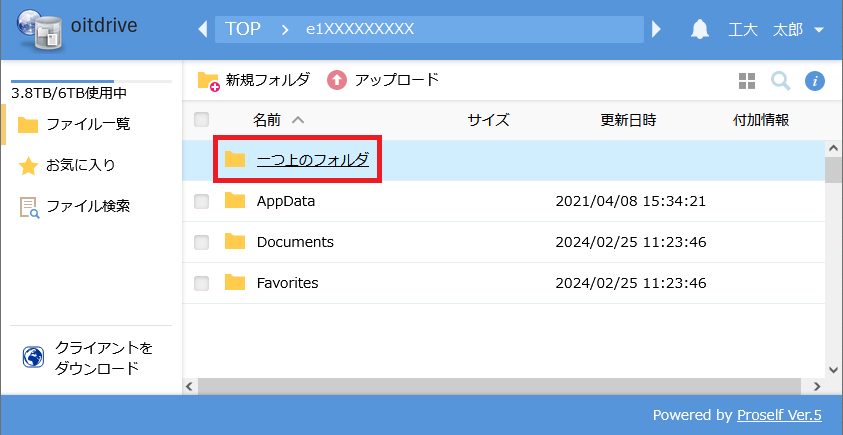
Task: Open the 一つ上のフォルダ link
Action: pyautogui.click(x=312, y=159)
